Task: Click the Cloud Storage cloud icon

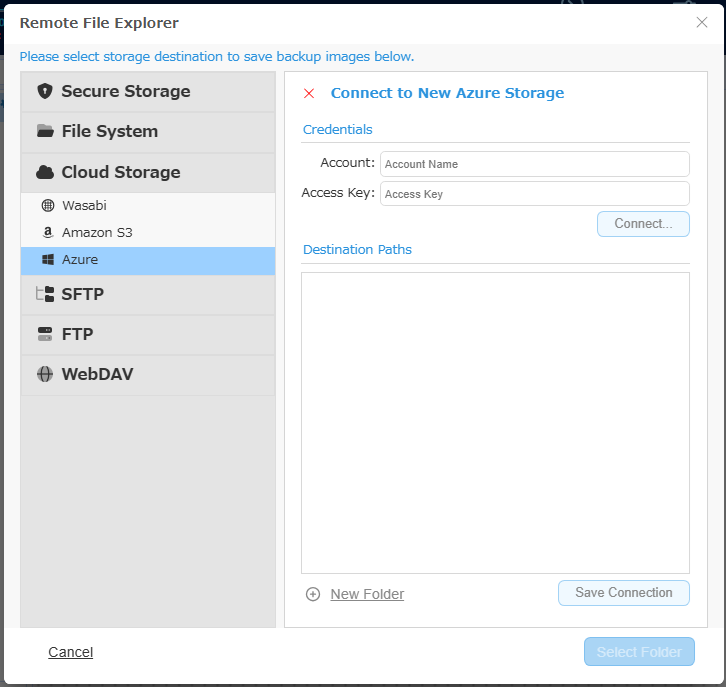Action: pos(45,172)
